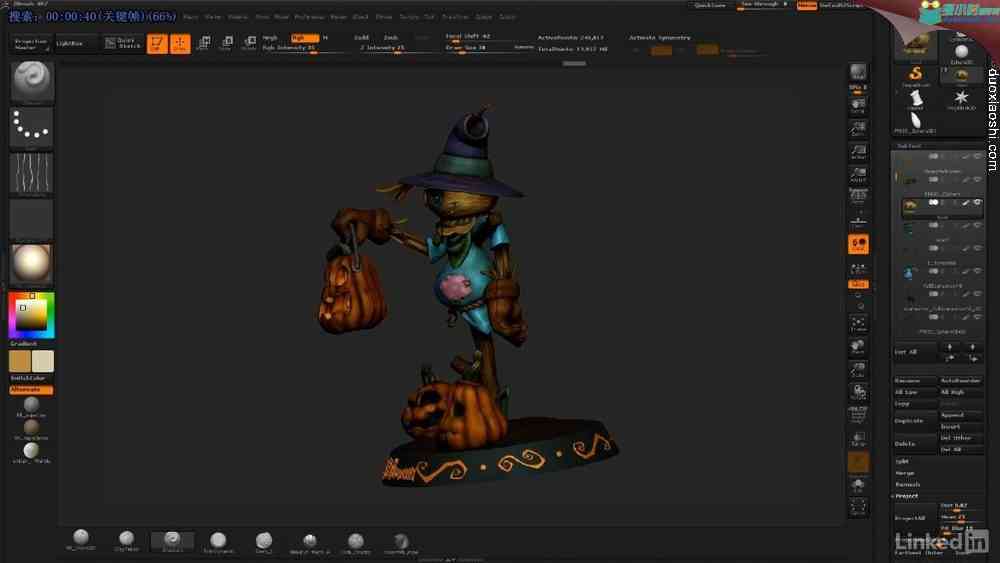The height and width of the screenshot is (563, 1000).
Task: Open the Render menu
Action: [339, 17]
